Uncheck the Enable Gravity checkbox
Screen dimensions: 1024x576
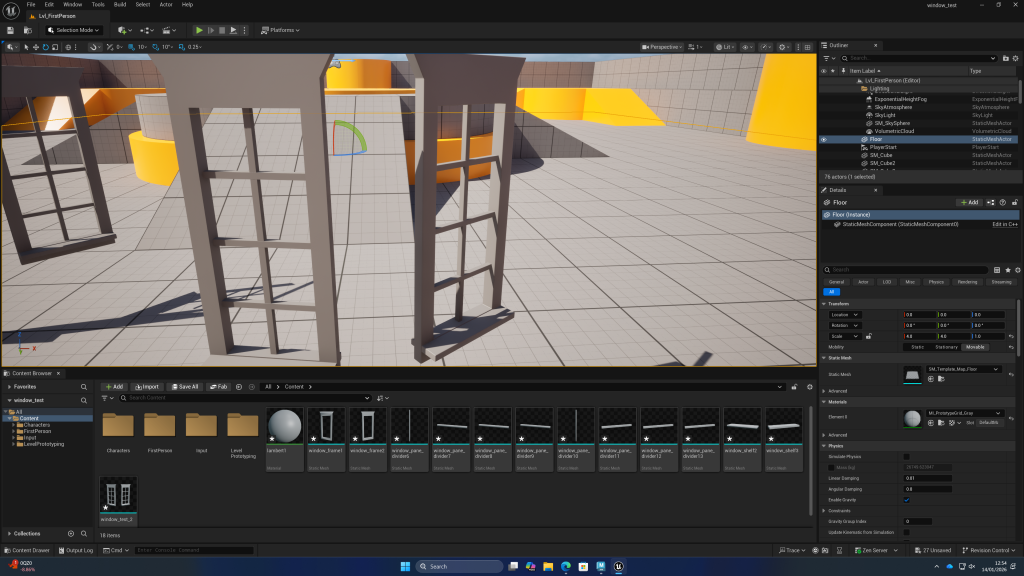point(906,499)
